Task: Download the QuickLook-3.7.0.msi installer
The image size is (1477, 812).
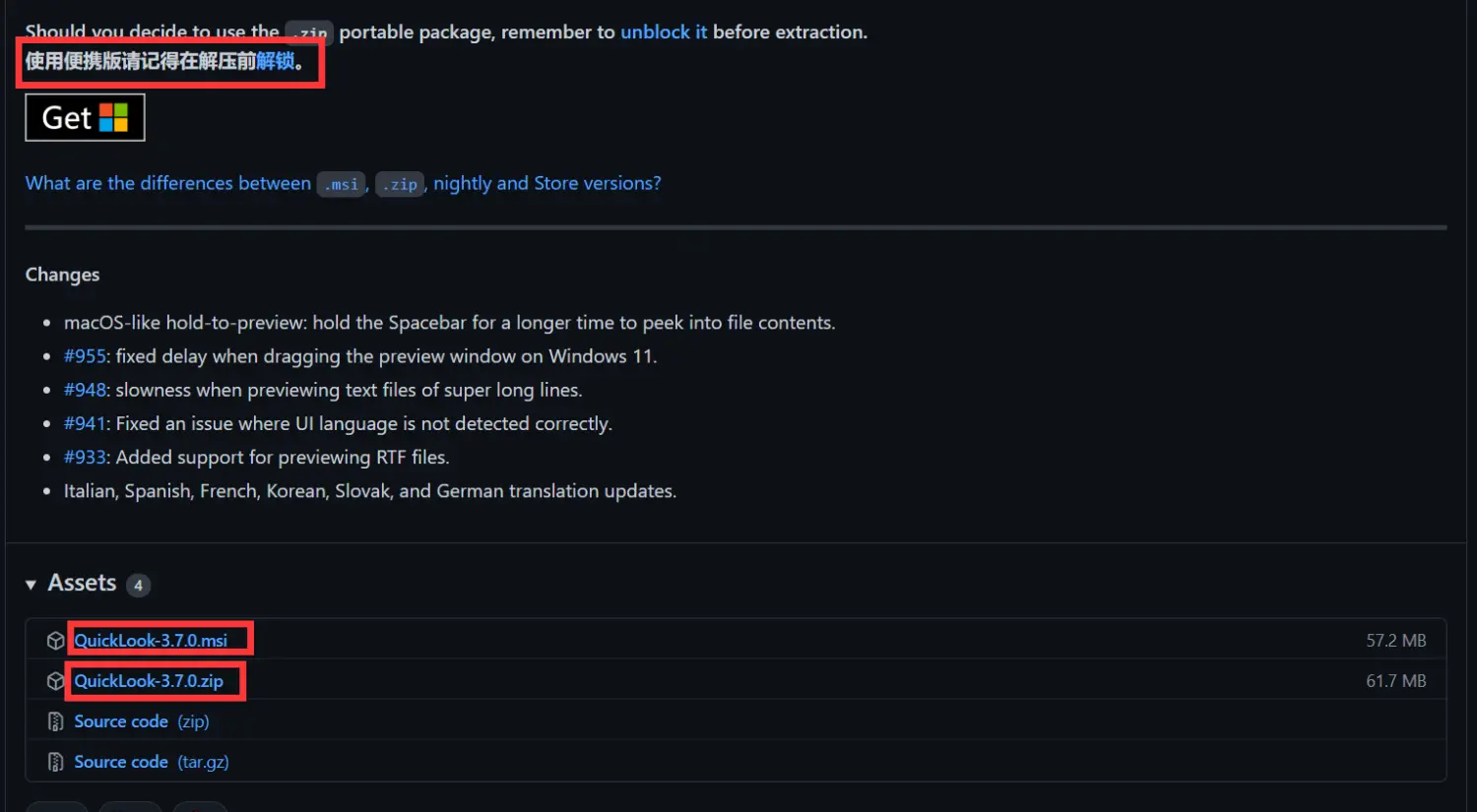Action: pyautogui.click(x=151, y=641)
